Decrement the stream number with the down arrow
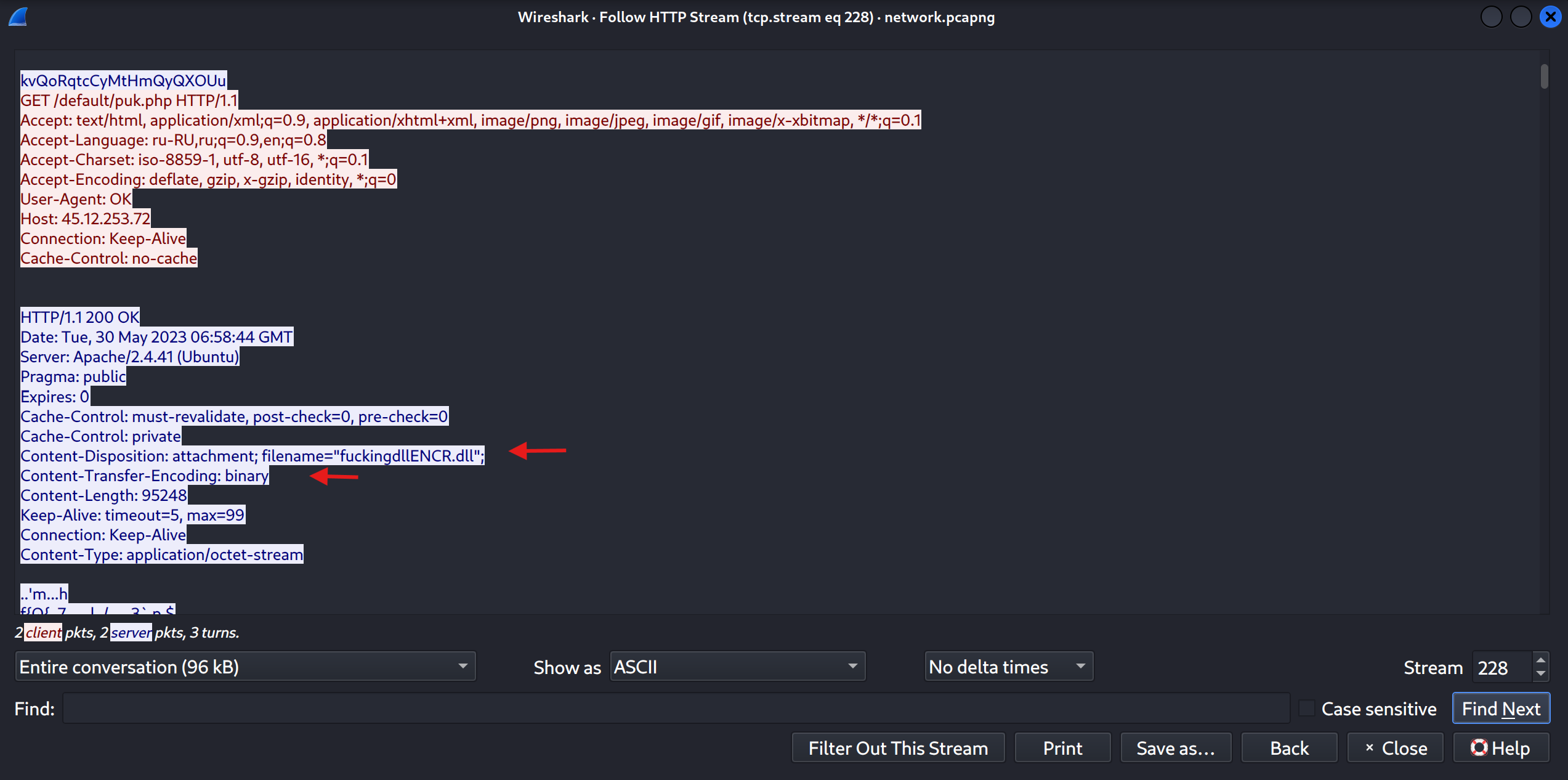 [x=1540, y=673]
